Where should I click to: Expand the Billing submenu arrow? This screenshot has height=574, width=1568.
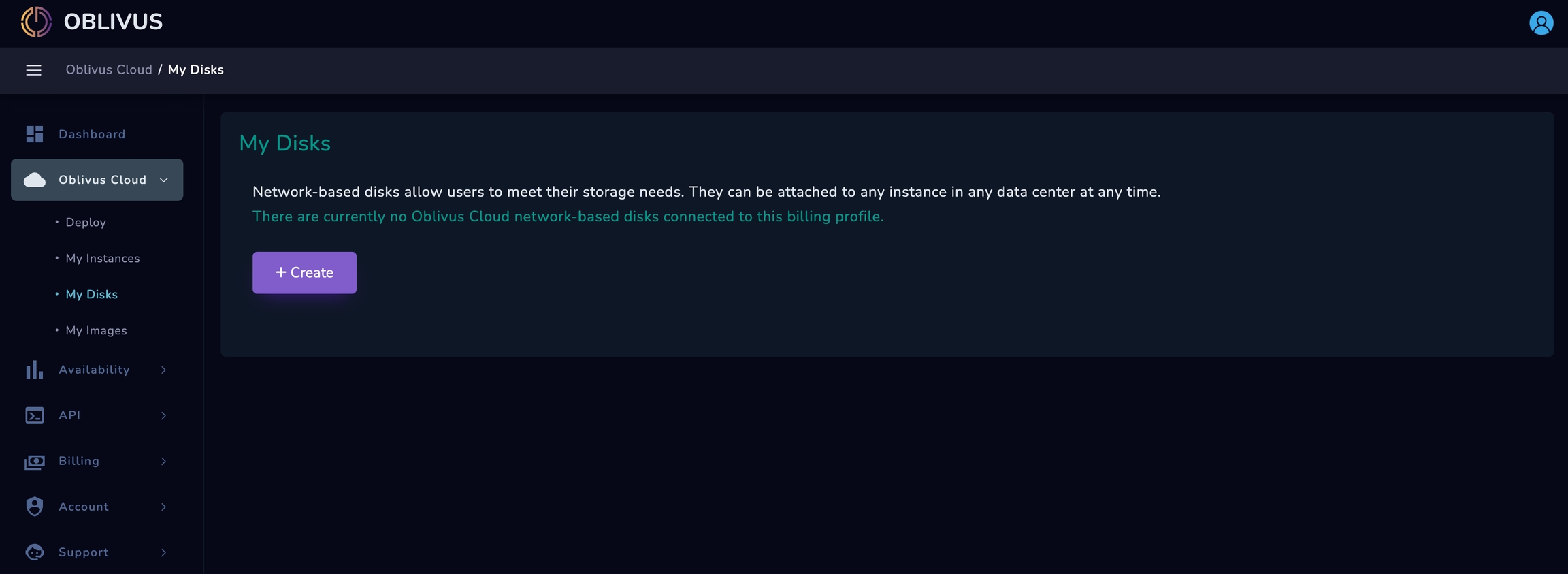coord(164,461)
